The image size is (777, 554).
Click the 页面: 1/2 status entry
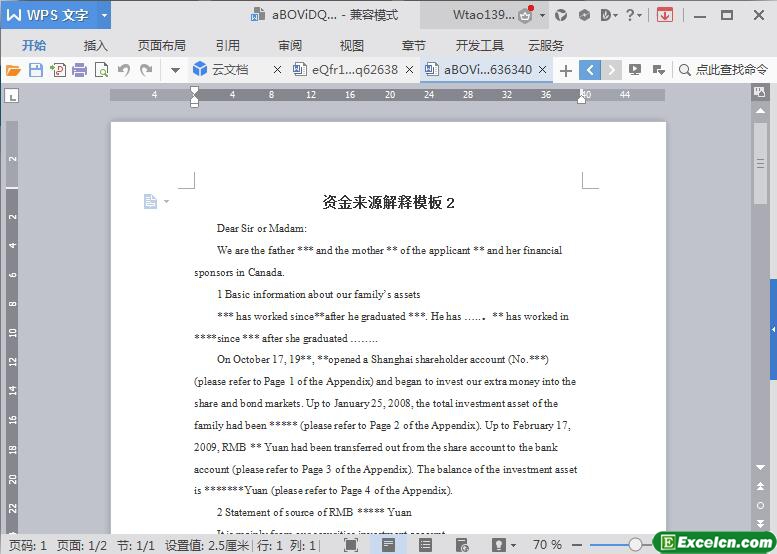[82, 546]
